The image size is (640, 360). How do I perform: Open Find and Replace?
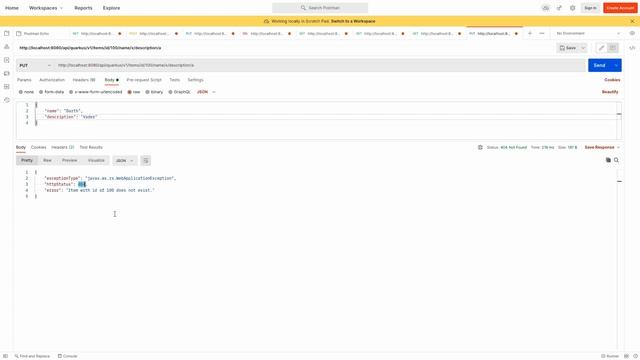pos(32,356)
